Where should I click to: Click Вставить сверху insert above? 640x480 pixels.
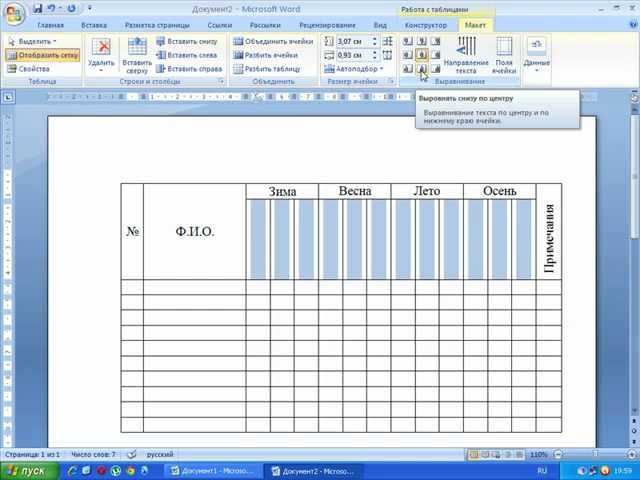(x=137, y=55)
